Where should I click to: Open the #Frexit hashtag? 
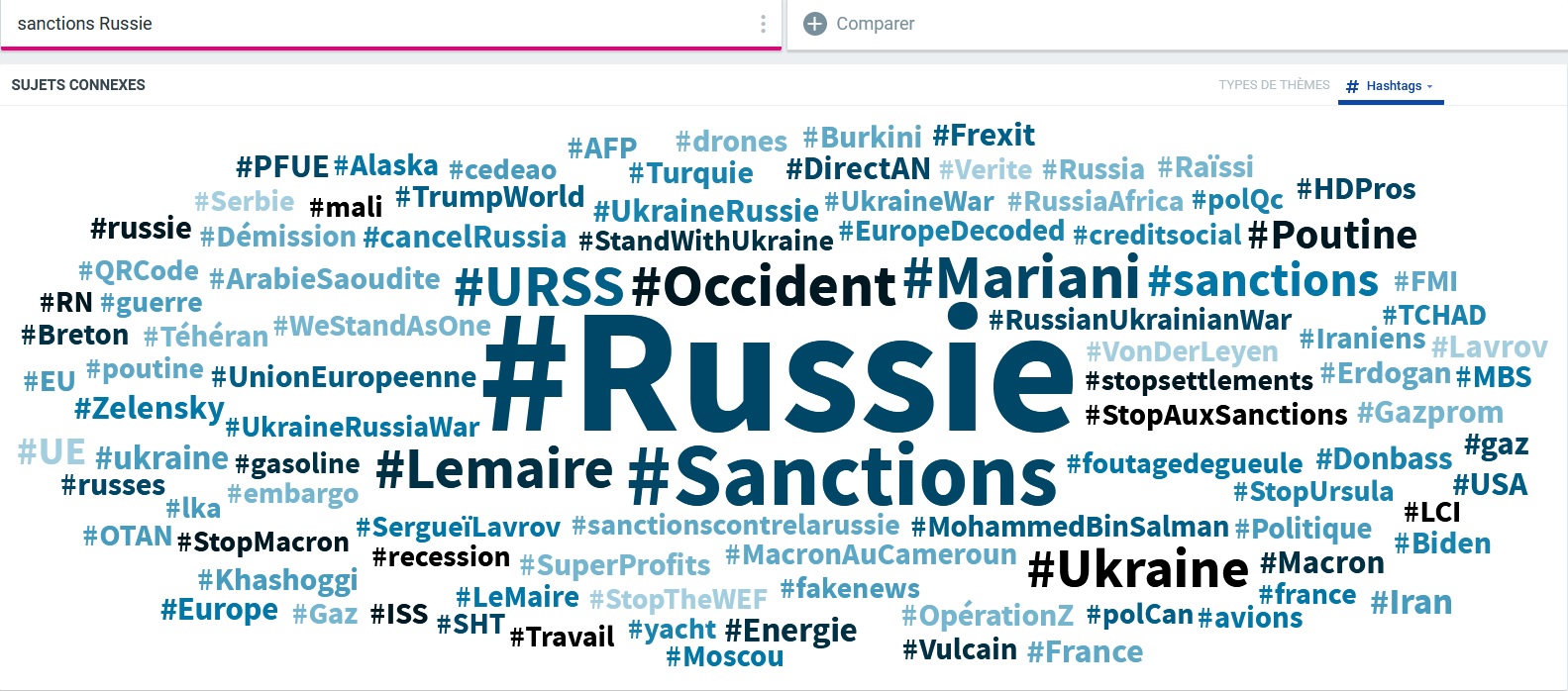[x=984, y=136]
